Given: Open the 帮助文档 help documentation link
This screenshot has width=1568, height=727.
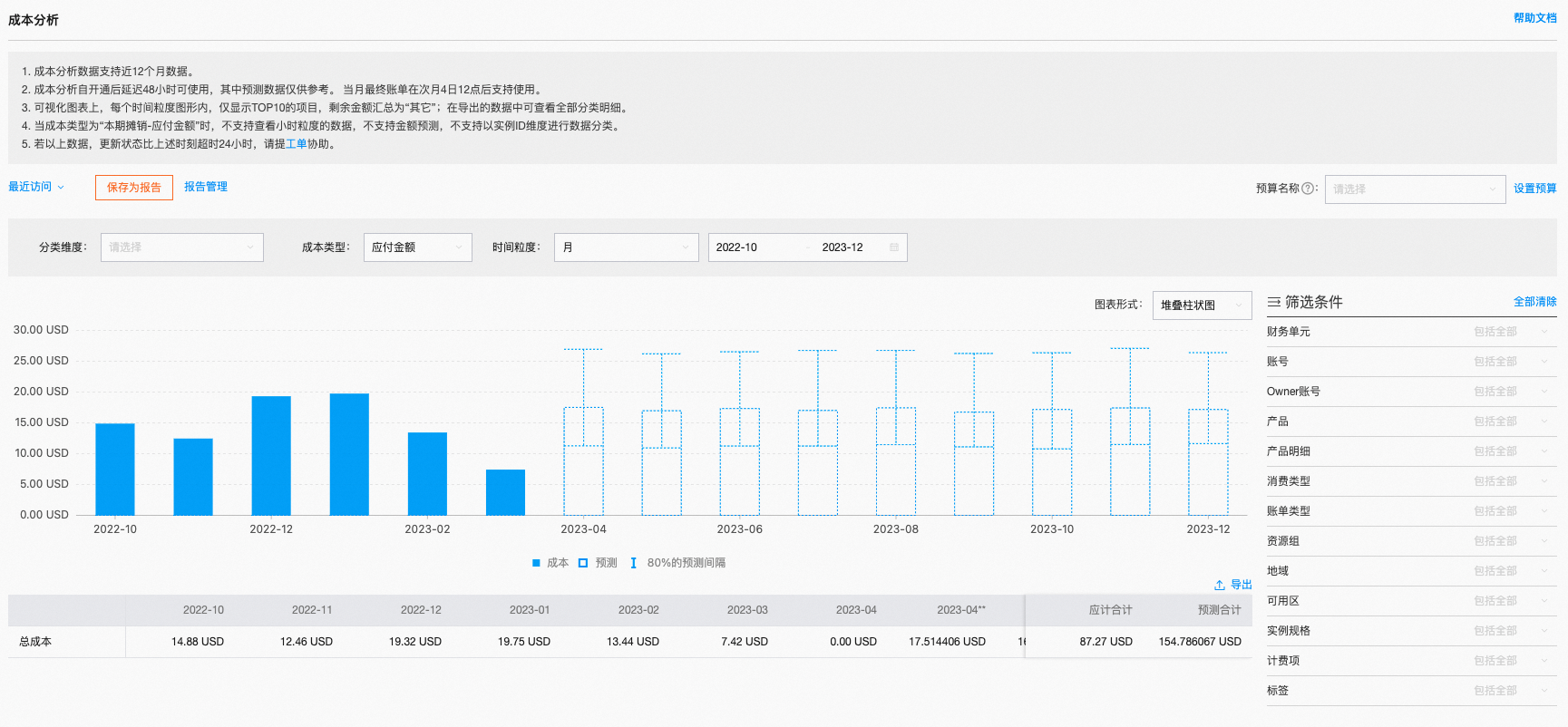Looking at the screenshot, I should tap(1534, 18).
